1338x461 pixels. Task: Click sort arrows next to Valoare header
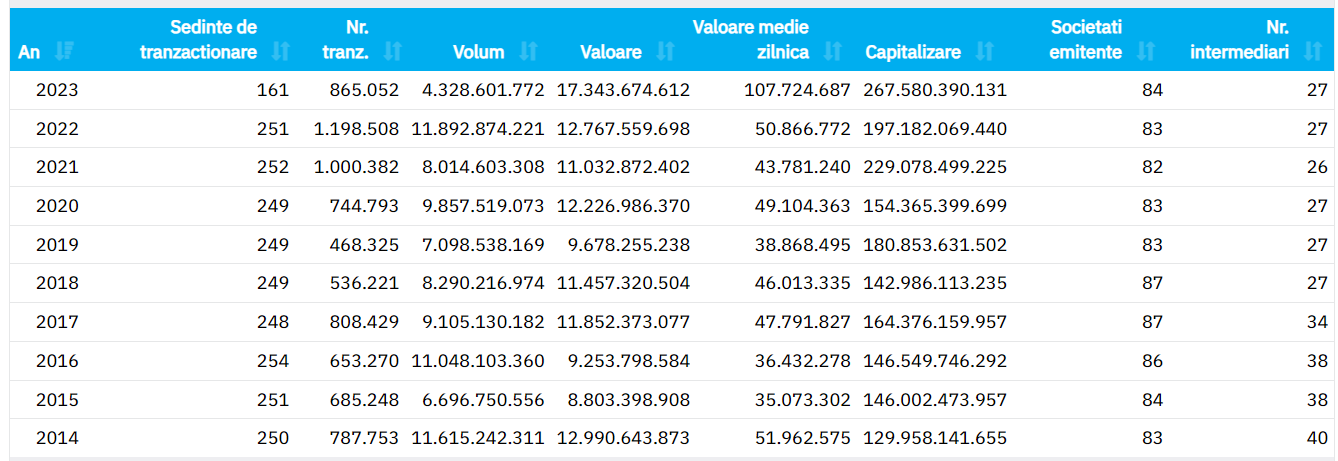pos(667,51)
